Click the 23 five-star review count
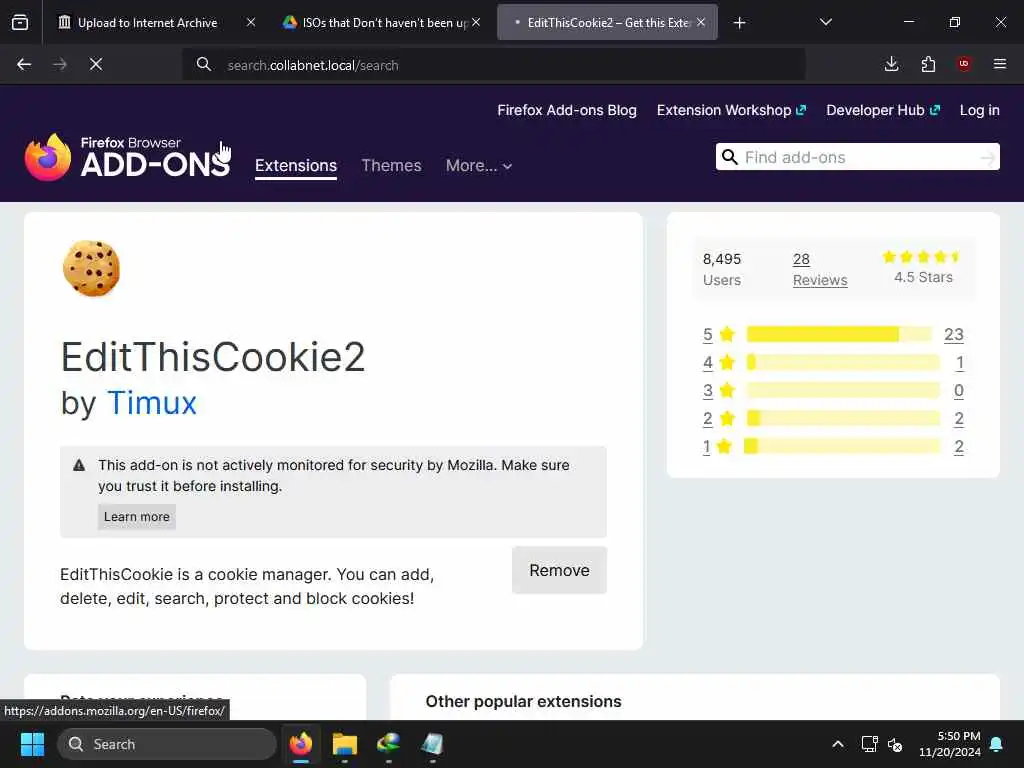Image resolution: width=1024 pixels, height=768 pixels. (953, 334)
